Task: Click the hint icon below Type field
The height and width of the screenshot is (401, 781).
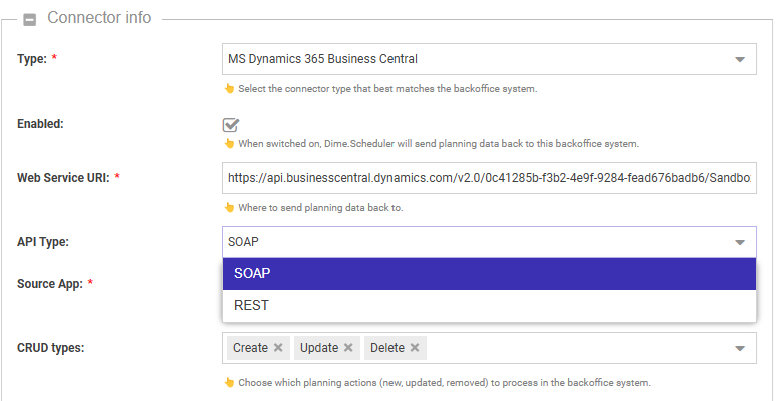Action: pyautogui.click(x=228, y=88)
